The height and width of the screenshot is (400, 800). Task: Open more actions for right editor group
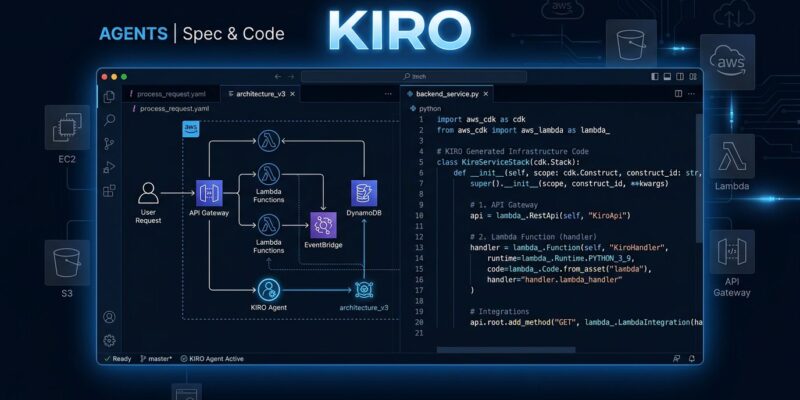(x=692, y=94)
